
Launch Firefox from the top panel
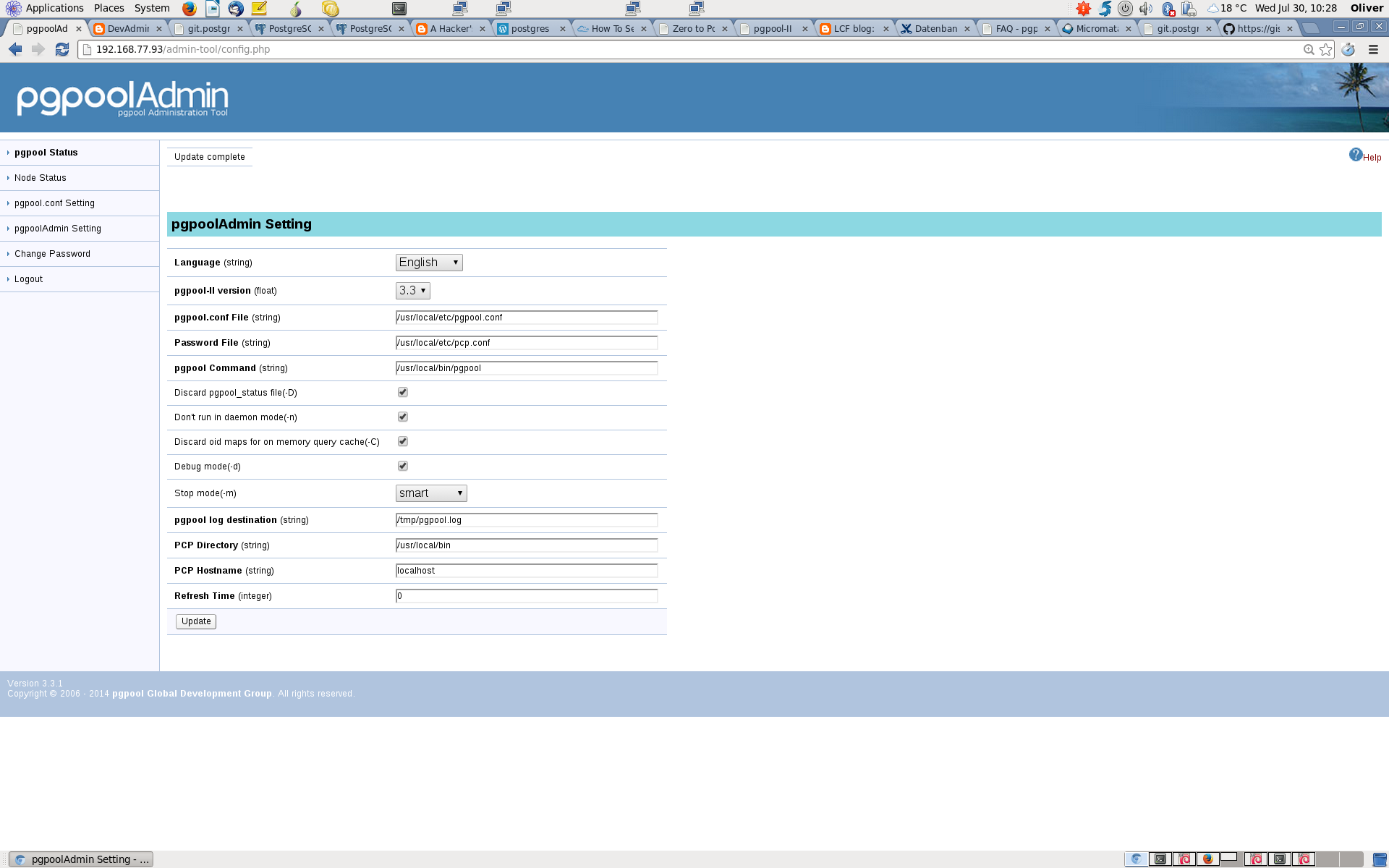pyautogui.click(x=190, y=9)
